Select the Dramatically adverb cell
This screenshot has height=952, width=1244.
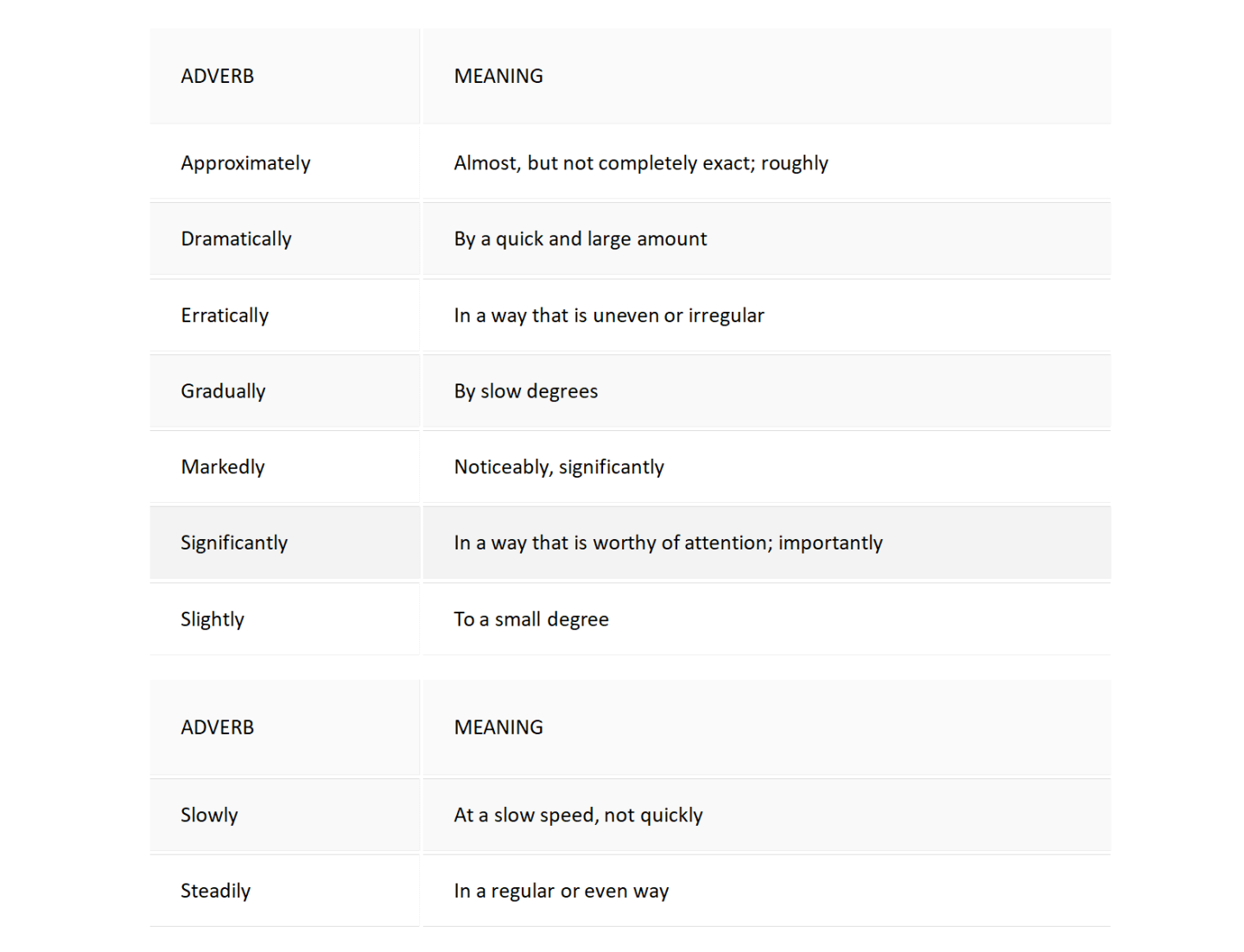tap(236, 239)
